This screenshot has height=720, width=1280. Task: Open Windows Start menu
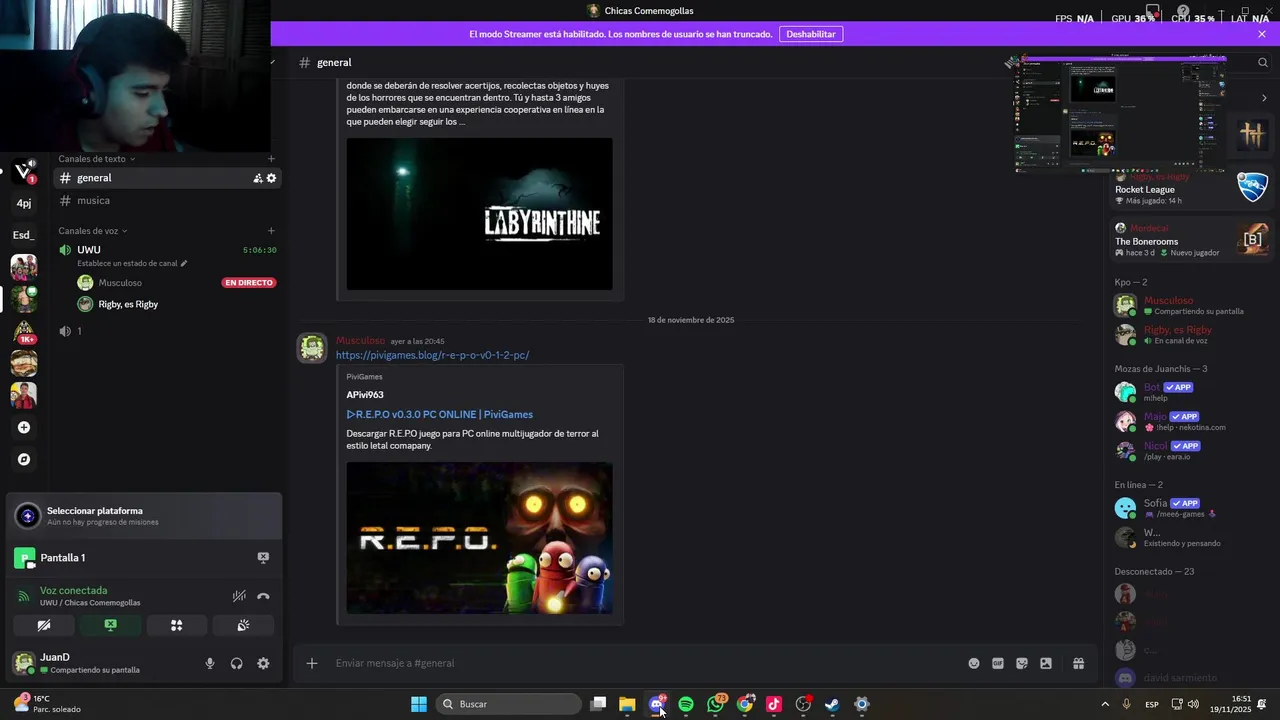tap(419, 704)
